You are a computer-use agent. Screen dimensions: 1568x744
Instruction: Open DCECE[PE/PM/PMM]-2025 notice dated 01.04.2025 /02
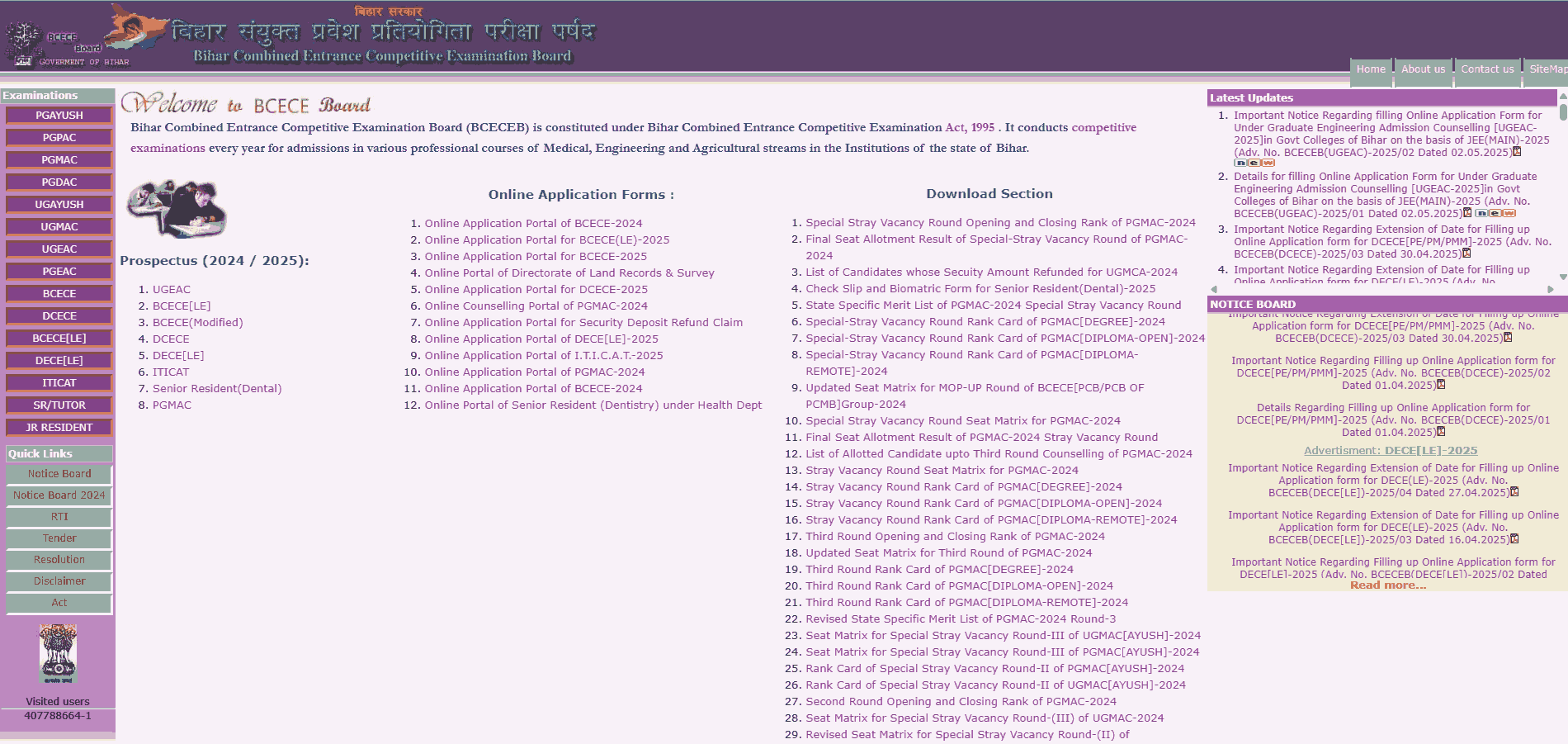[x=1393, y=373]
